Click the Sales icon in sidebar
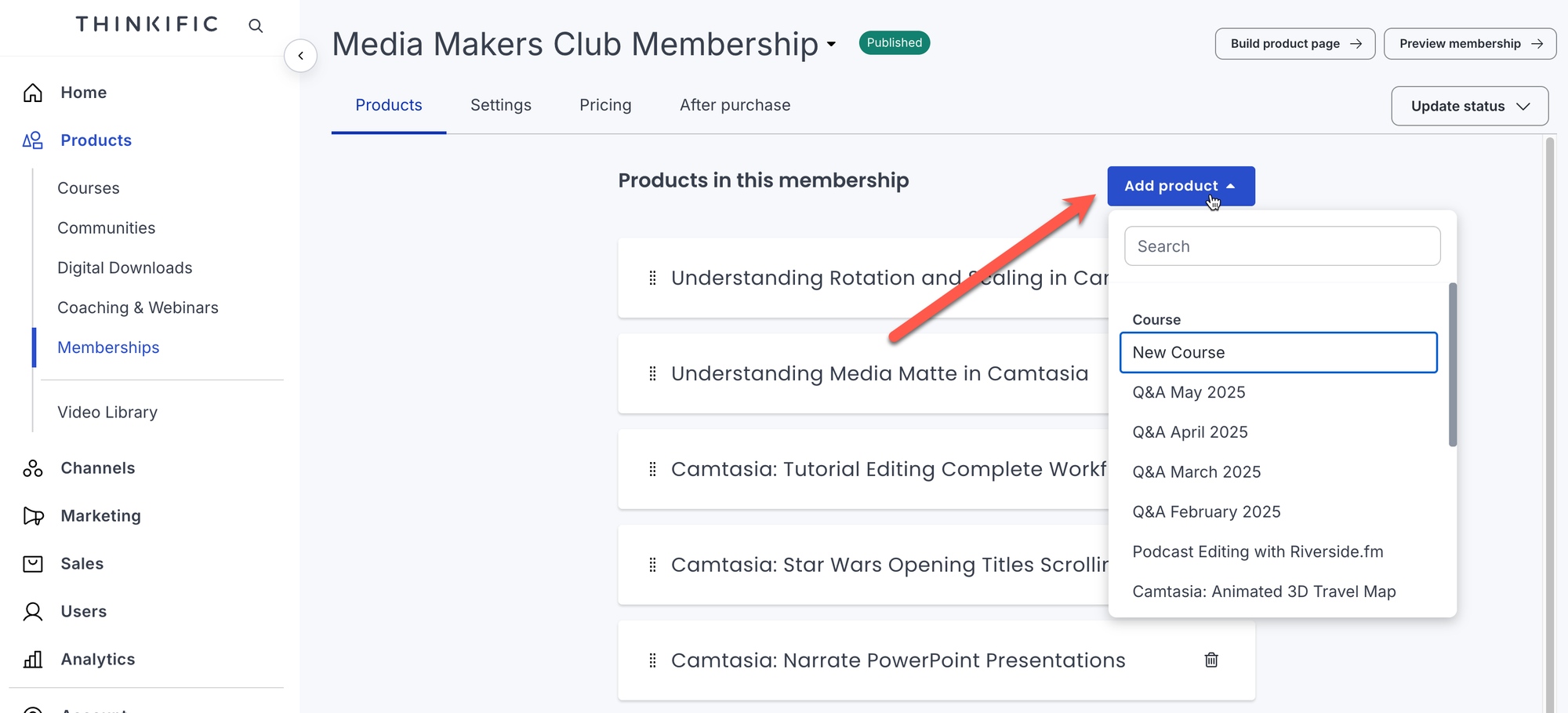 click(33, 564)
